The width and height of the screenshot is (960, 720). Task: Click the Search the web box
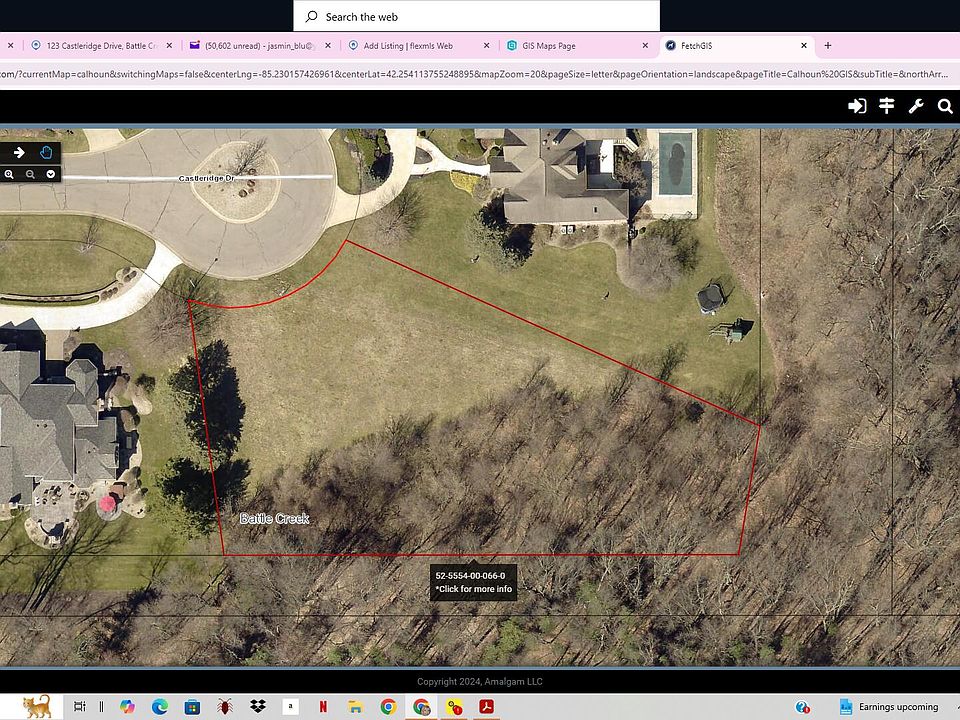(x=476, y=17)
